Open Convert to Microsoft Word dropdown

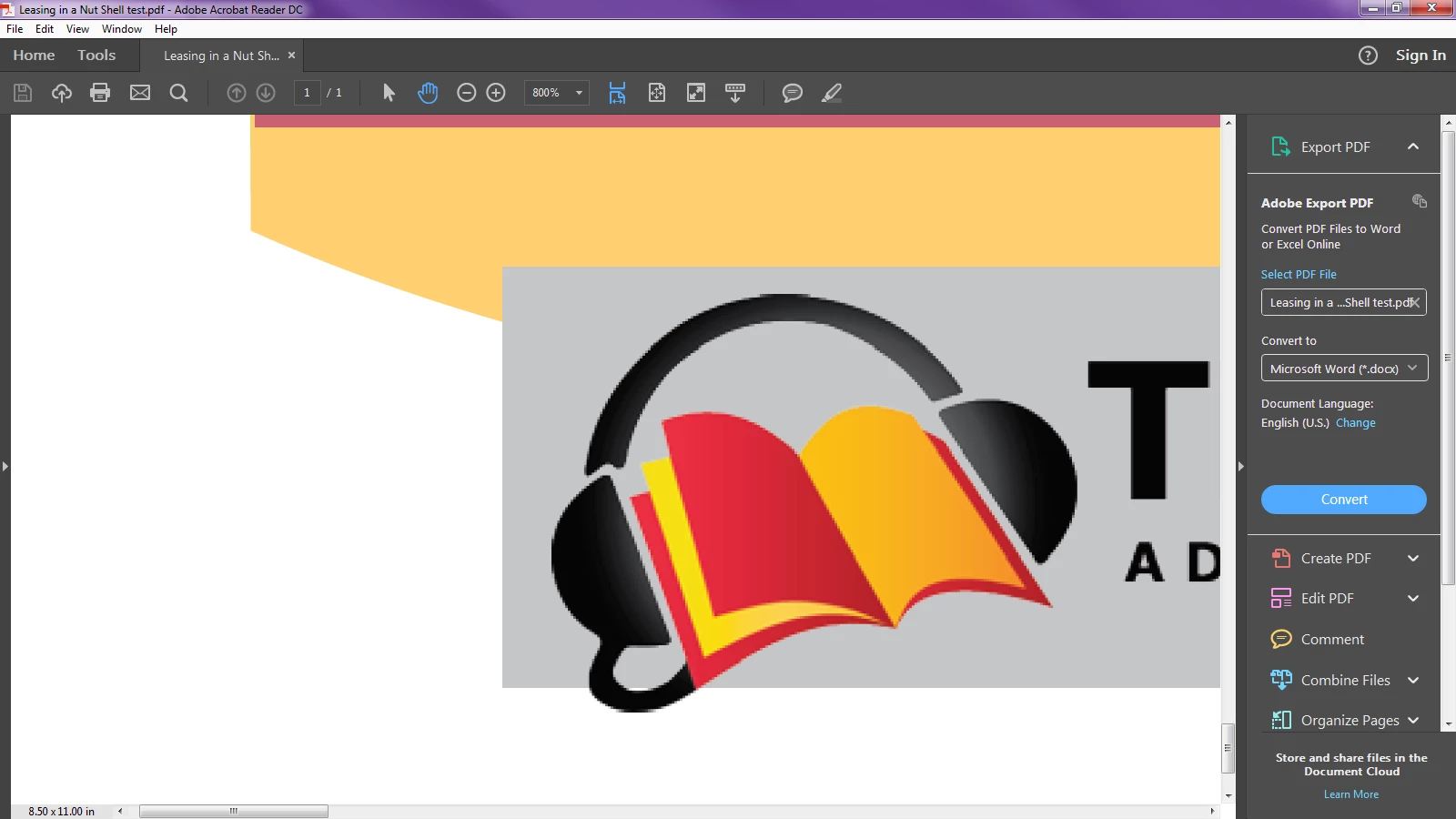(1344, 369)
